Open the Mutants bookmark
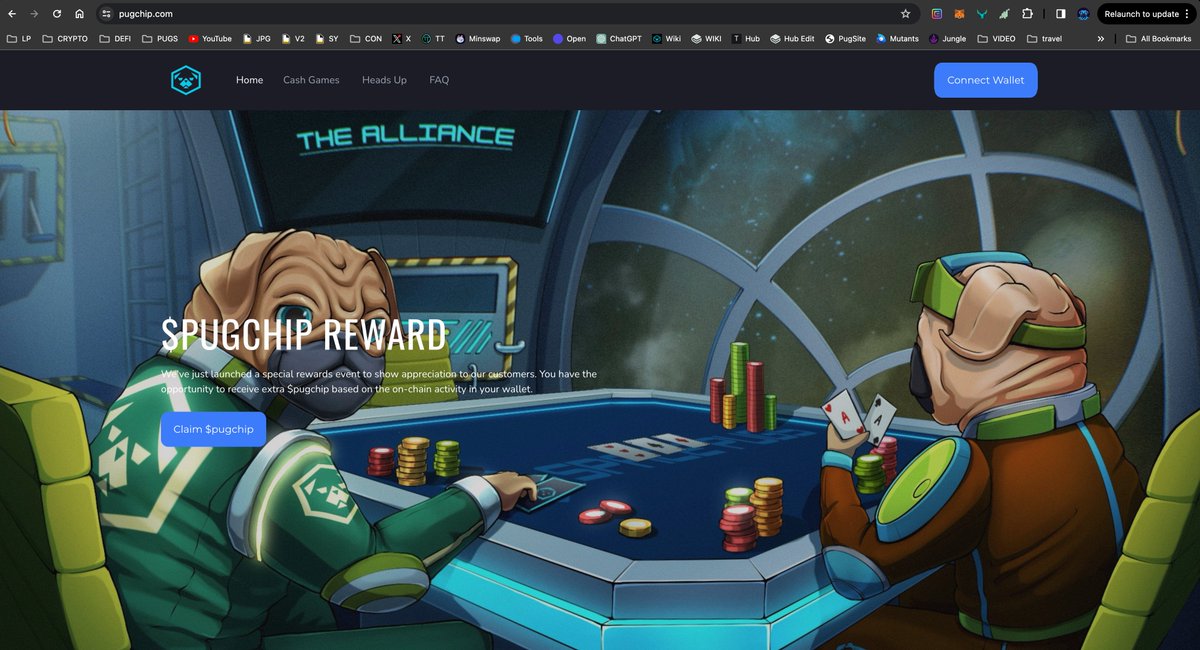1200x650 pixels. pyautogui.click(x=897, y=39)
